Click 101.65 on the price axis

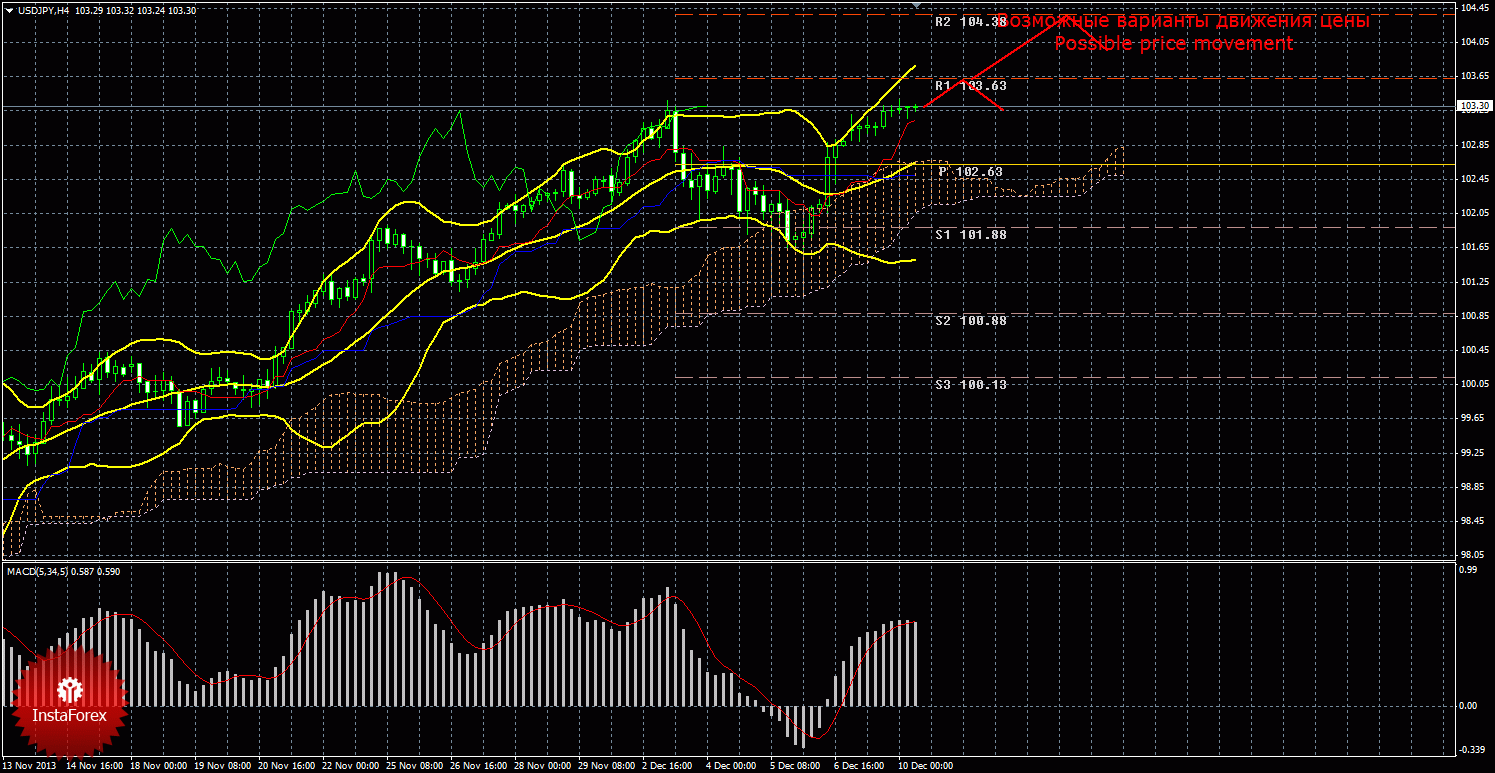click(1475, 247)
